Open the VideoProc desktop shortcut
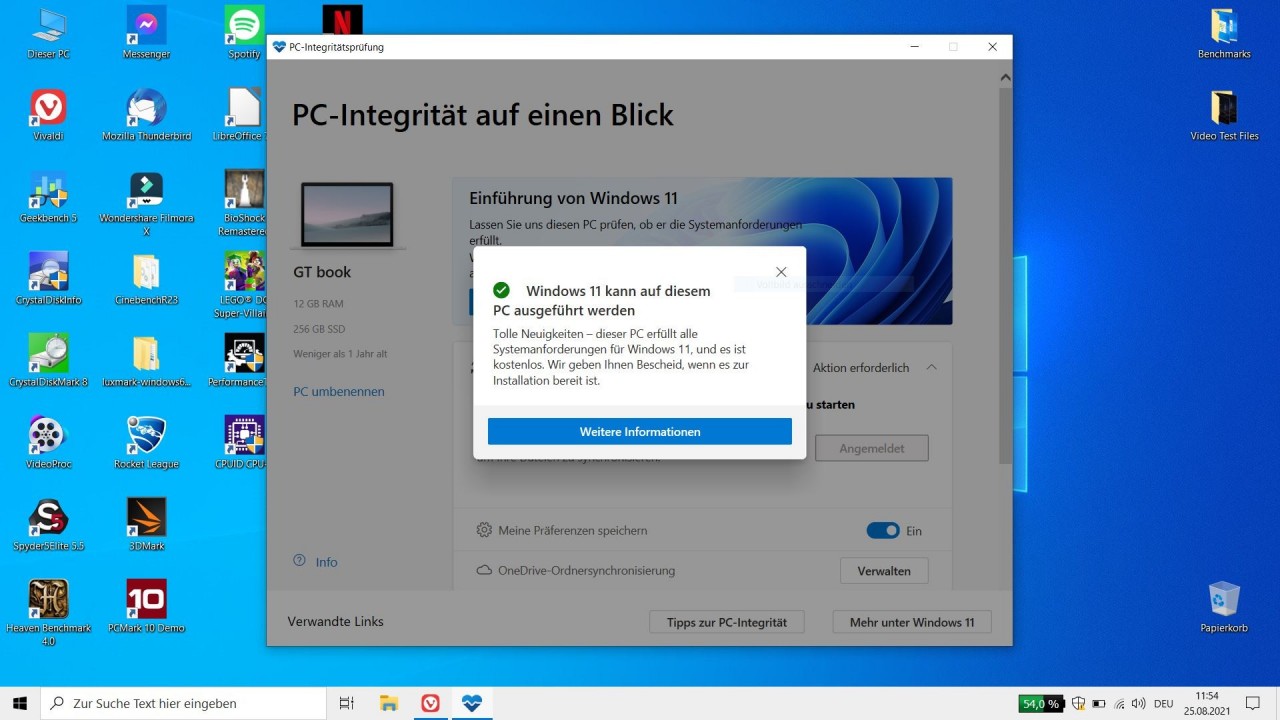1280x720 pixels. pos(48,442)
